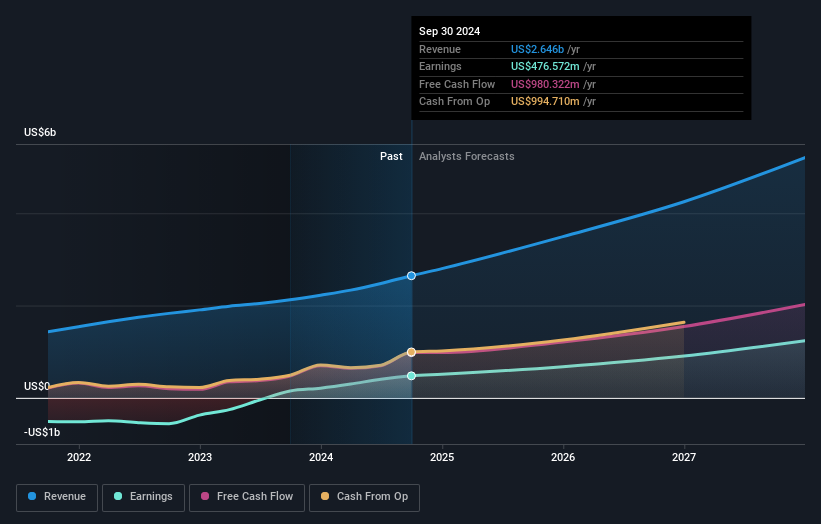Click the 'Analysts Forecasts' label
The image size is (821, 524).
click(x=467, y=157)
